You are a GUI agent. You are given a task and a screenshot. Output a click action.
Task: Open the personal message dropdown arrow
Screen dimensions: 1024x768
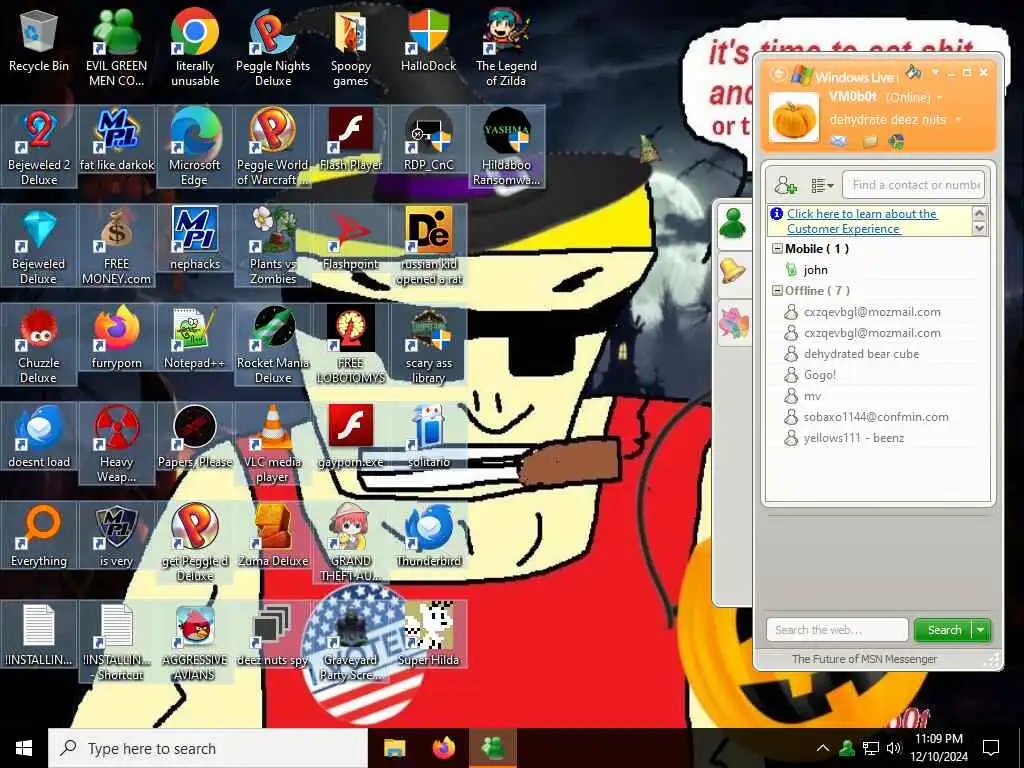click(958, 120)
